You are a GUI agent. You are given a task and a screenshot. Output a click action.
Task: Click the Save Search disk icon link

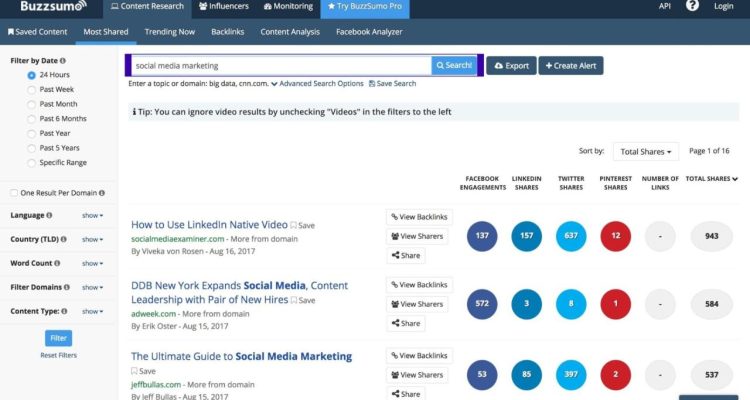392,84
